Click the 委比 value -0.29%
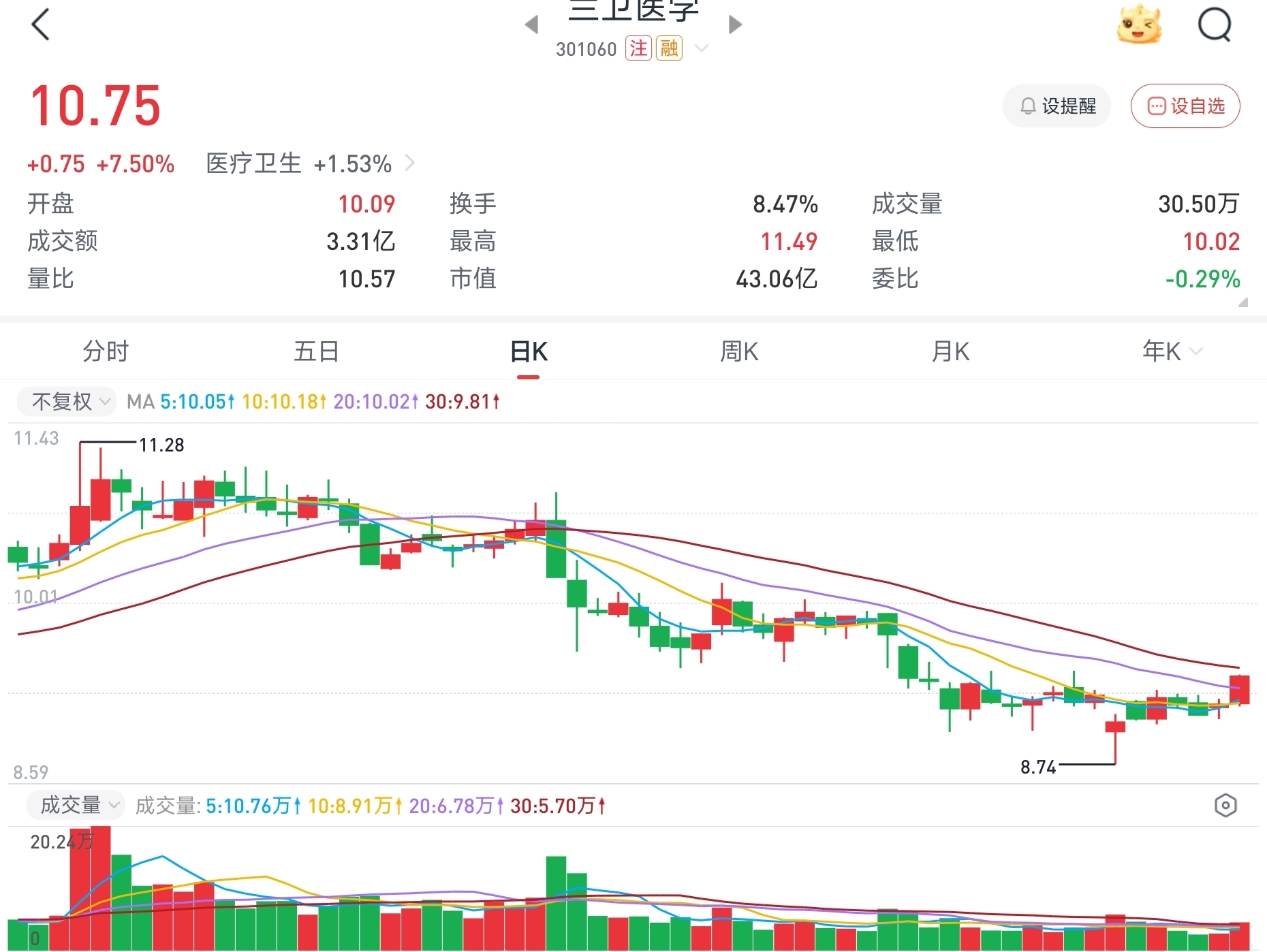The height and width of the screenshot is (952, 1267). click(1203, 279)
